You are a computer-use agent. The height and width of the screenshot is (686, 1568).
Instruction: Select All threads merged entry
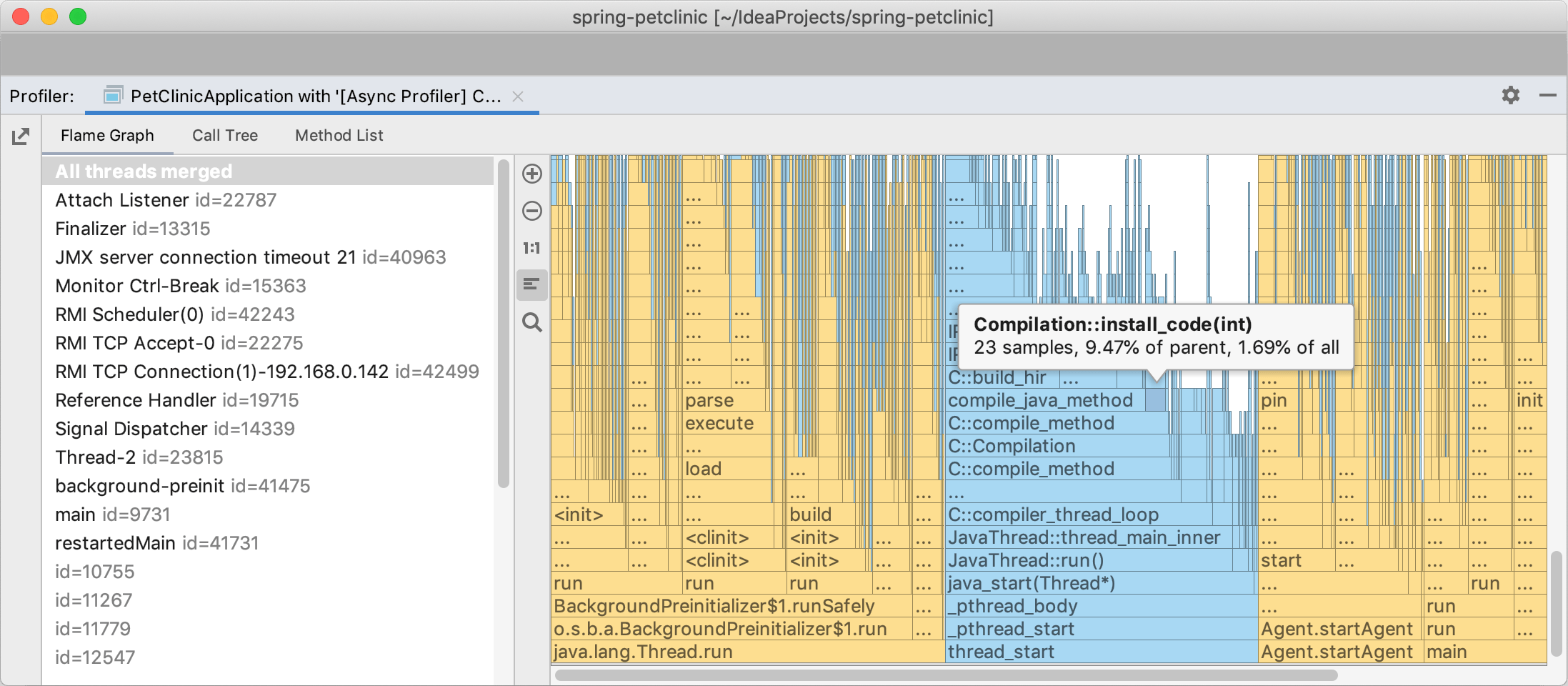pyautogui.click(x=268, y=171)
